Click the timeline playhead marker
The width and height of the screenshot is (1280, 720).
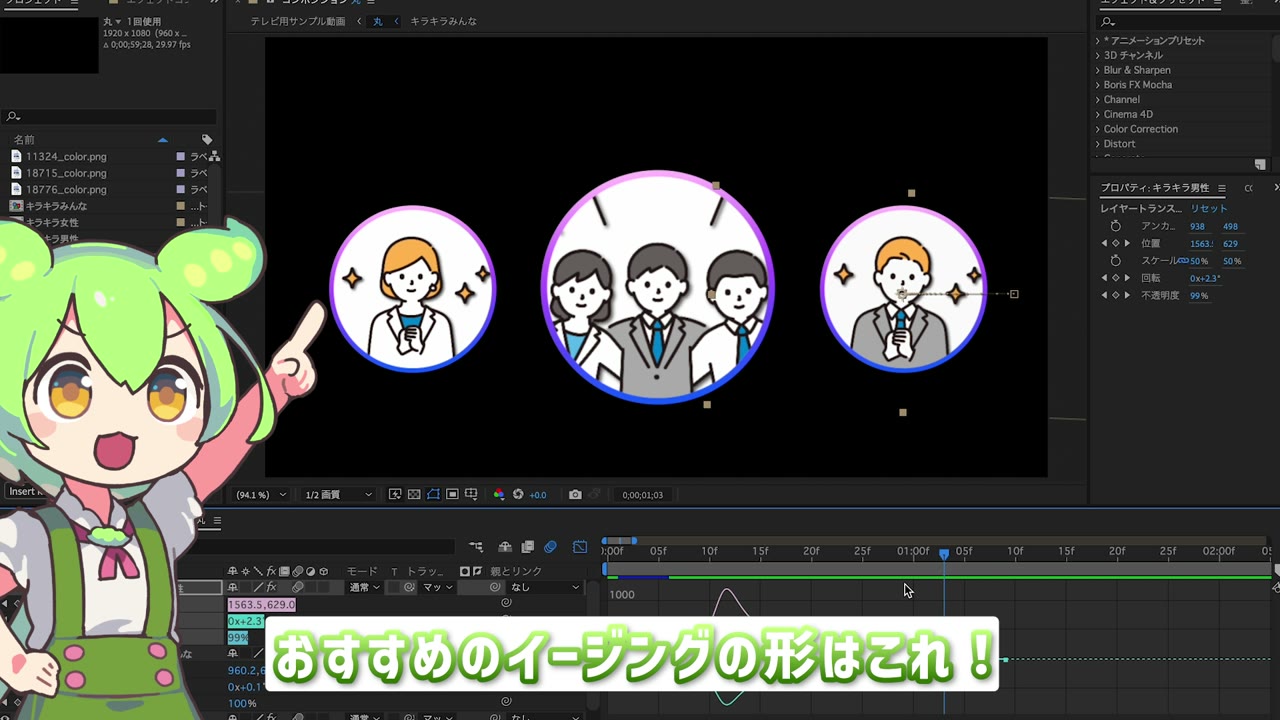(x=943, y=553)
